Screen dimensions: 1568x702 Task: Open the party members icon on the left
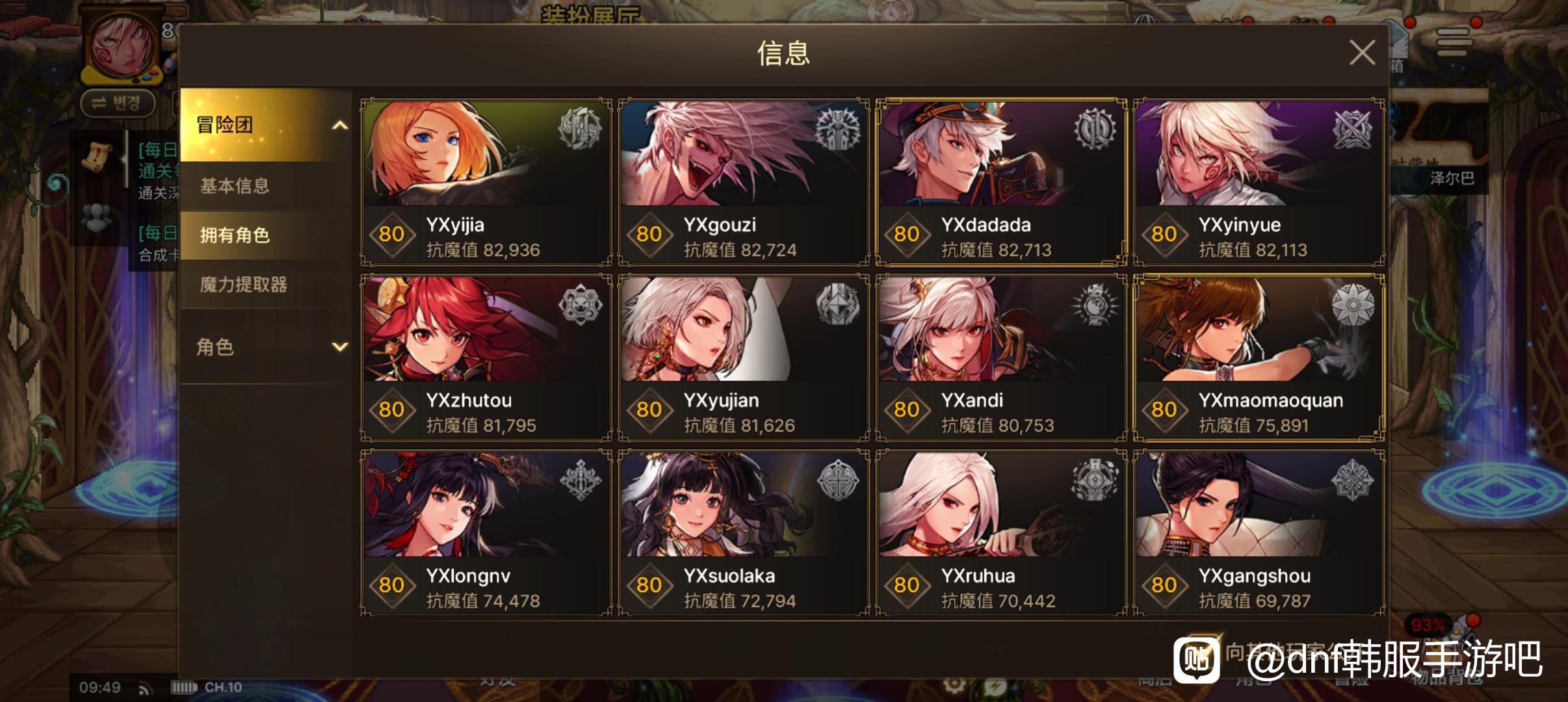pyautogui.click(x=97, y=218)
